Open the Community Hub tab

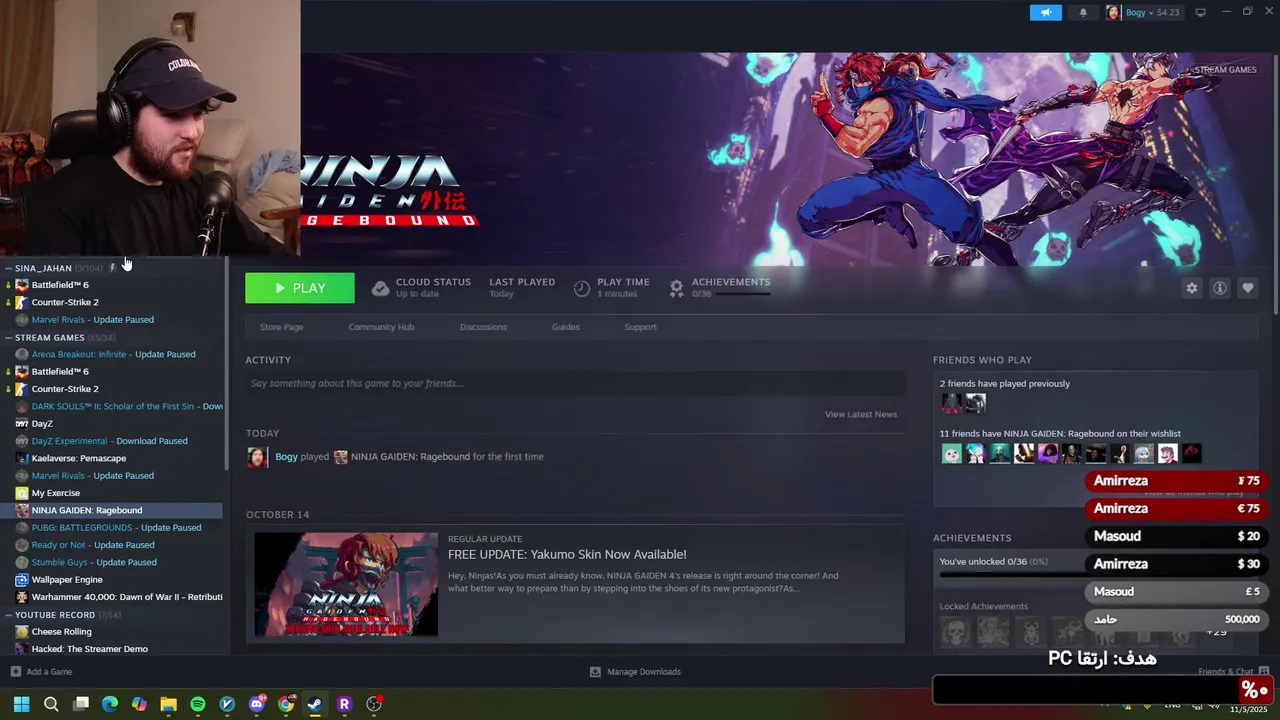pos(381,327)
